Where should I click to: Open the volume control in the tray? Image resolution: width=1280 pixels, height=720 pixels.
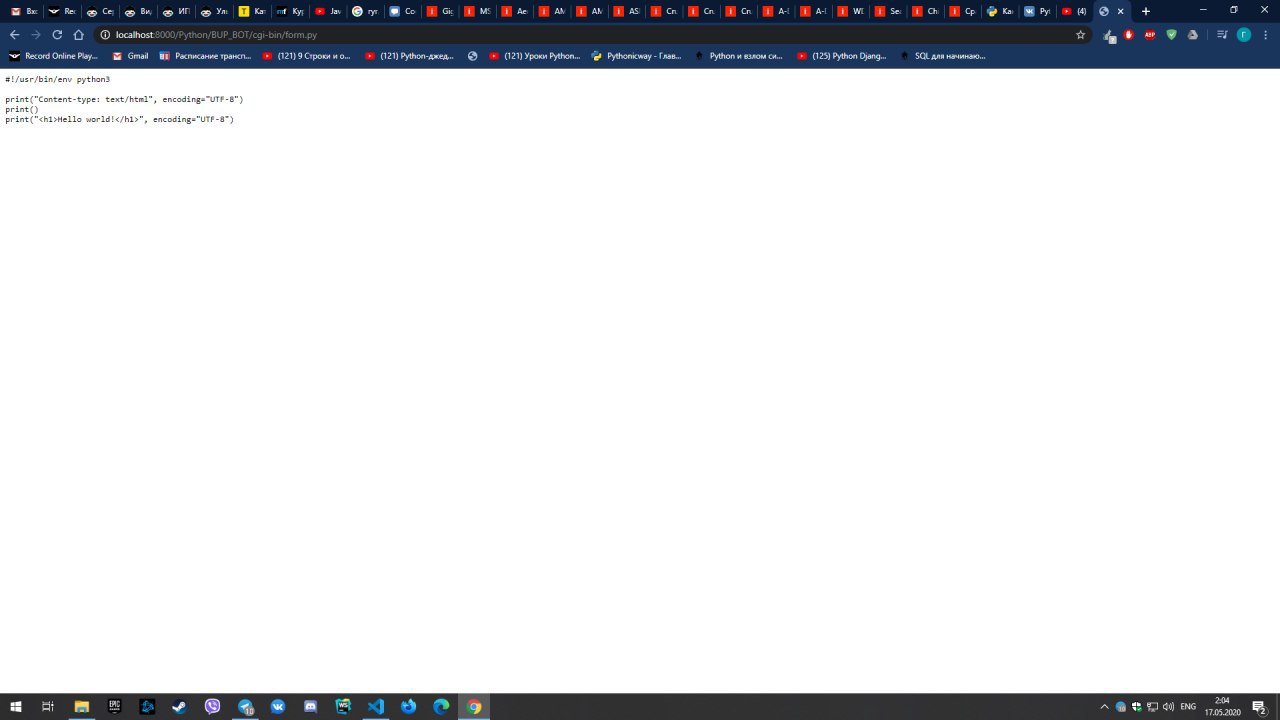point(1168,707)
